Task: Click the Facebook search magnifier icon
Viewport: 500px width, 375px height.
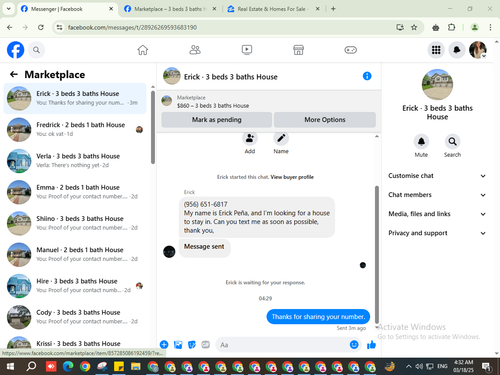Action: (36, 50)
